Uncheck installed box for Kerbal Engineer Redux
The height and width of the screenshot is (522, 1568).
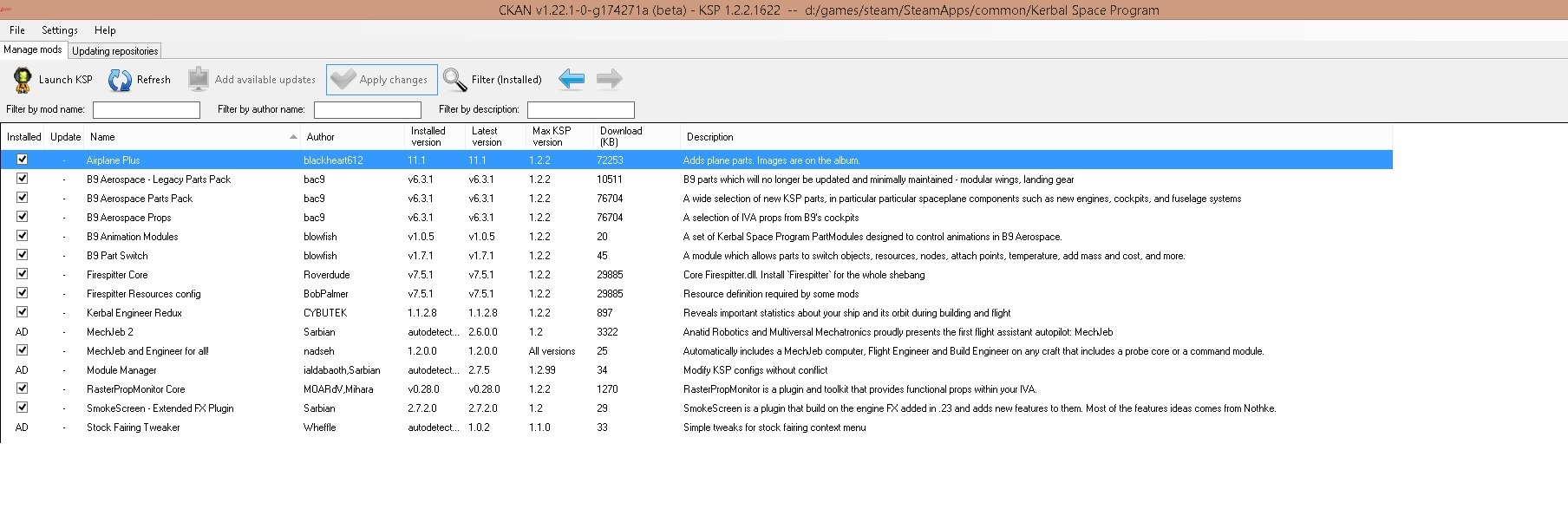tap(23, 312)
